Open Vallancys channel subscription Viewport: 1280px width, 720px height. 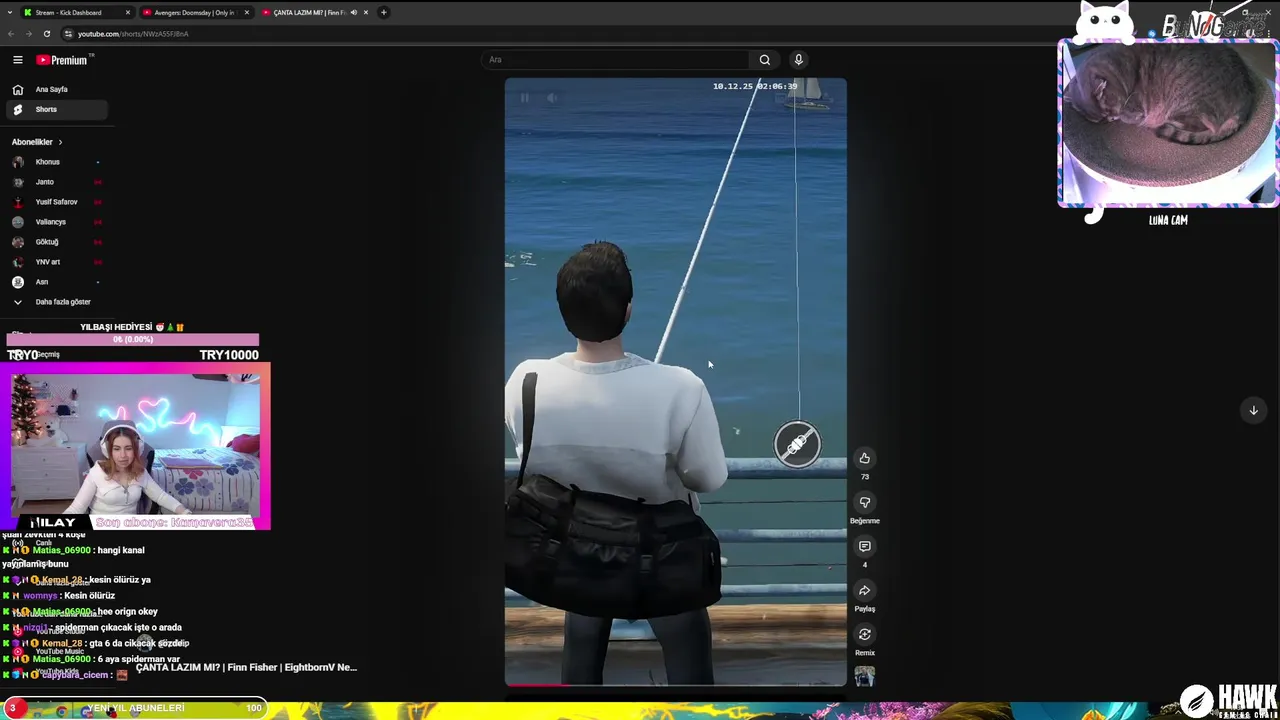(57, 222)
